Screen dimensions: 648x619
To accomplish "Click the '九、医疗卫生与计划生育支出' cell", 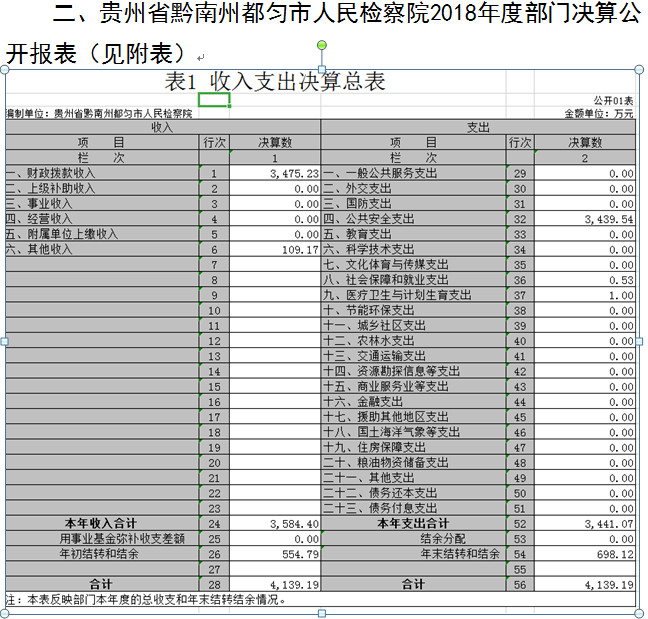I will (413, 295).
